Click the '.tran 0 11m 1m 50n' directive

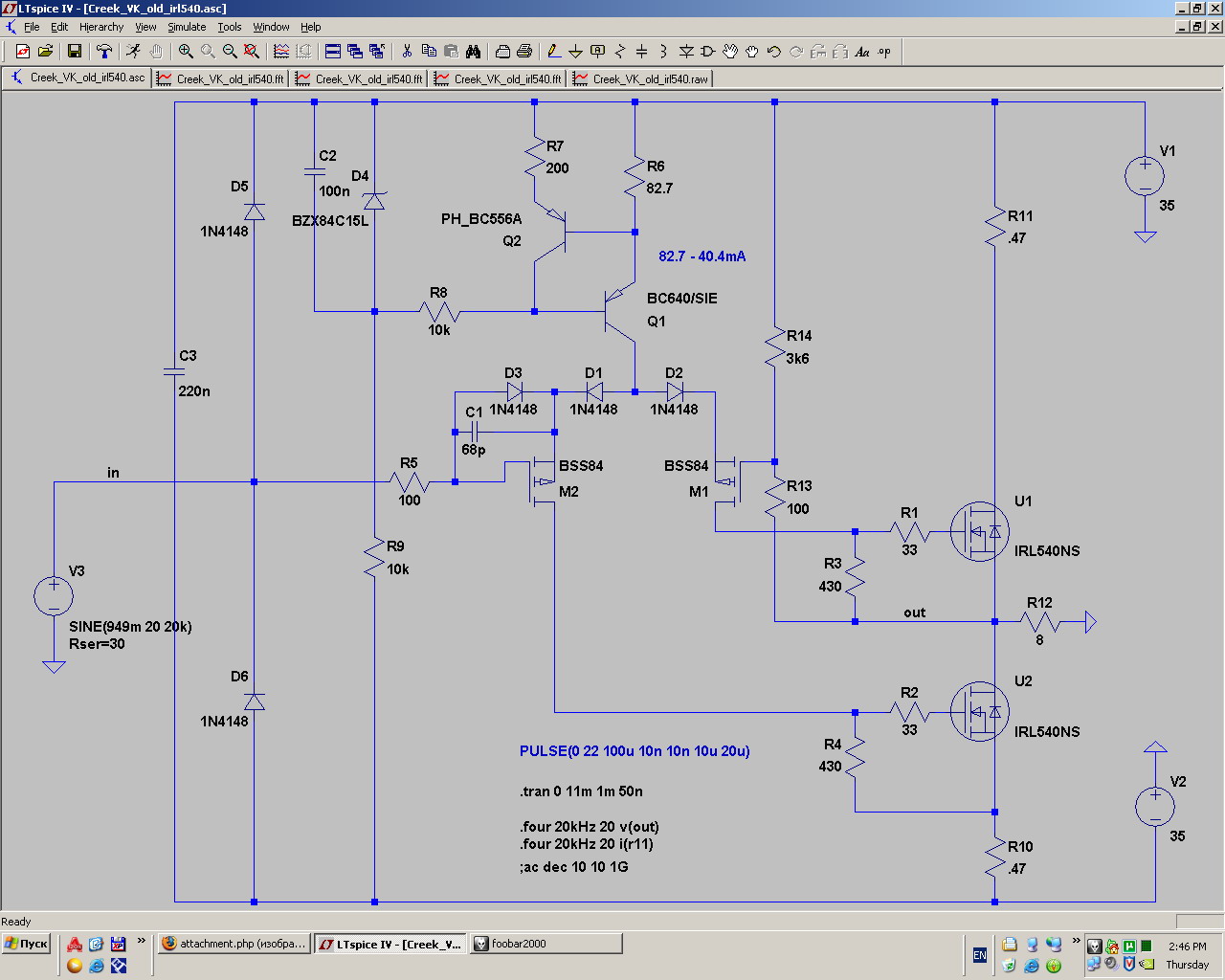581,791
